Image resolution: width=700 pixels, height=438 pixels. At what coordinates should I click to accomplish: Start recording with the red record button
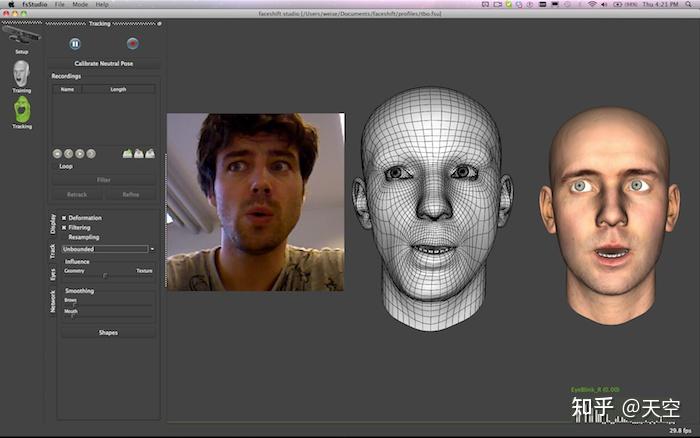(x=132, y=43)
